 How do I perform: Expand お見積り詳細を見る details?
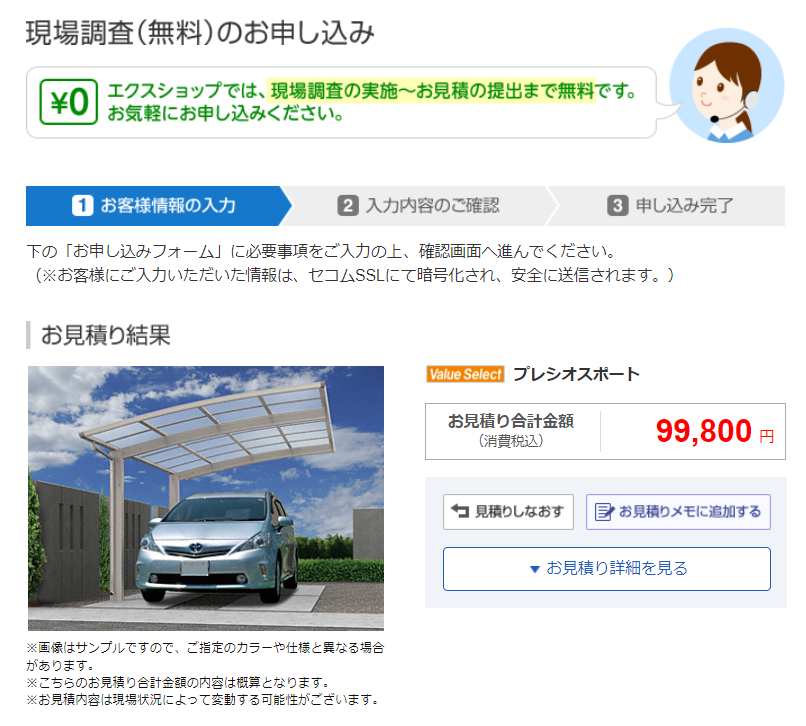coord(607,569)
